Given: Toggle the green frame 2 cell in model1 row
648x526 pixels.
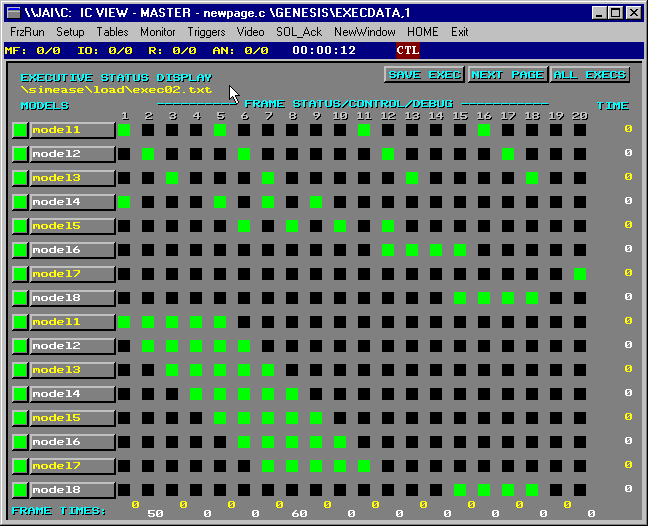Looking at the screenshot, I should [x=148, y=321].
